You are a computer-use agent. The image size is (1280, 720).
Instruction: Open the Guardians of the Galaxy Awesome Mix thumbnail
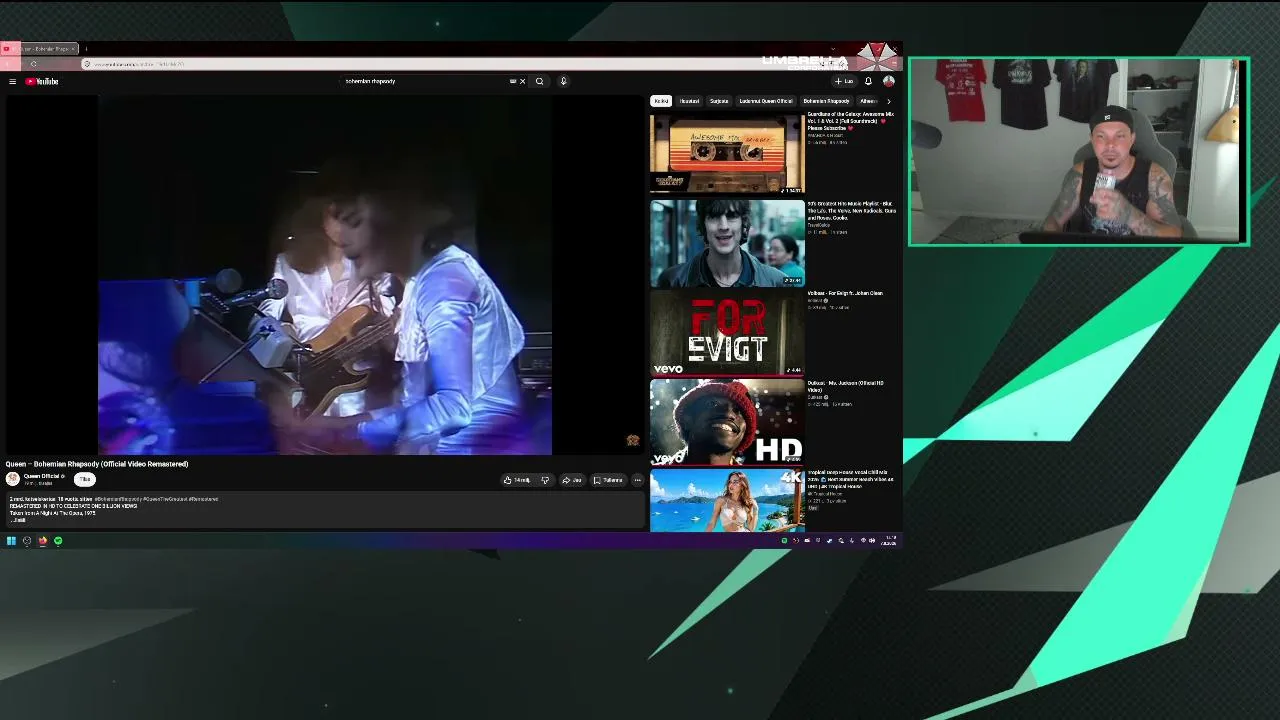click(727, 152)
